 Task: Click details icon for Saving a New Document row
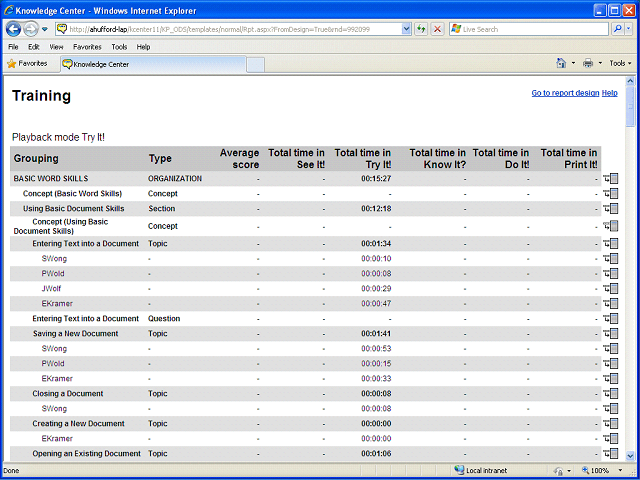[611, 333]
